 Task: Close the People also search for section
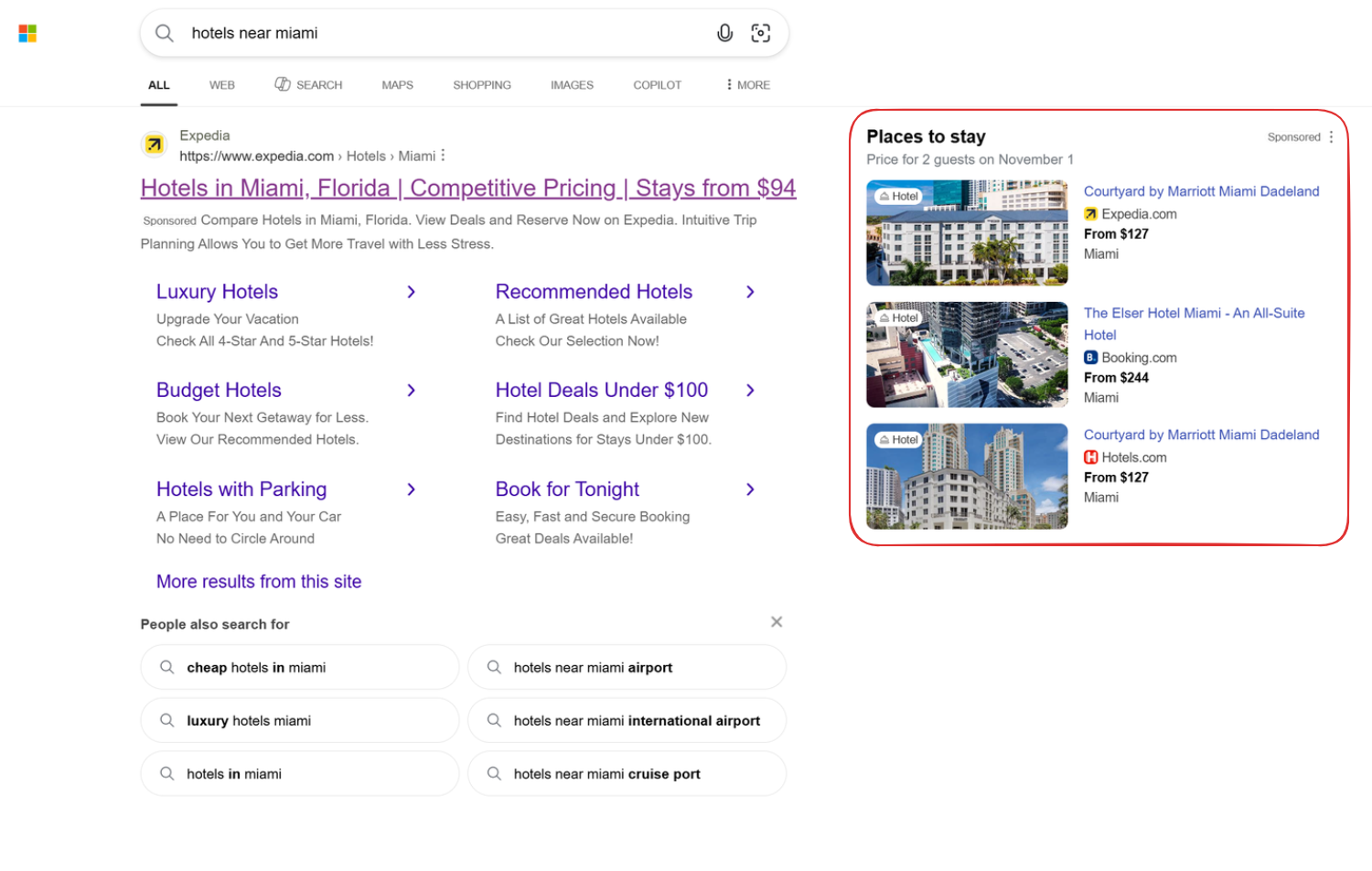[777, 622]
